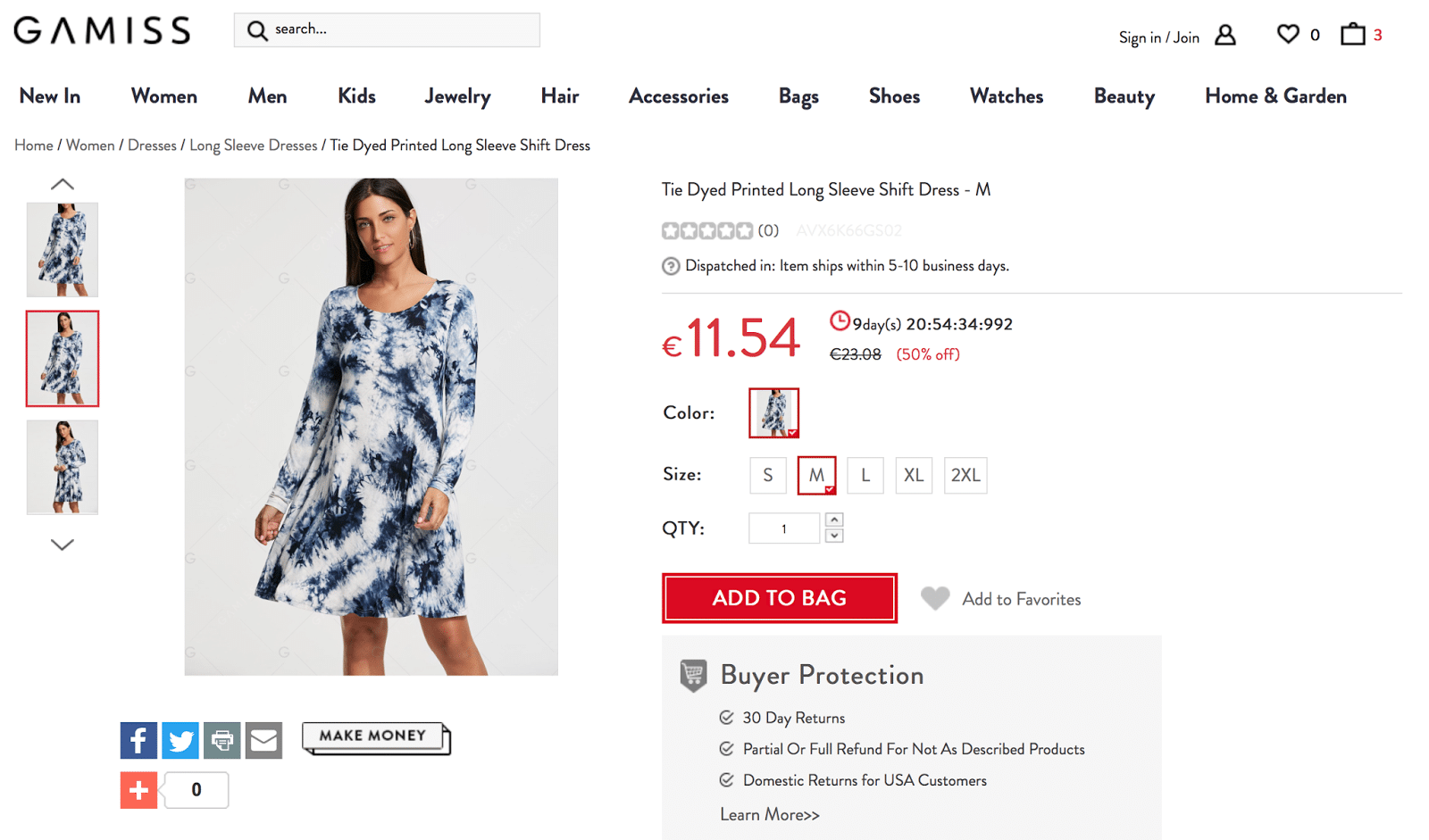Click the red plus share icon
This screenshot has height=840, width=1429.
pyautogui.click(x=138, y=790)
